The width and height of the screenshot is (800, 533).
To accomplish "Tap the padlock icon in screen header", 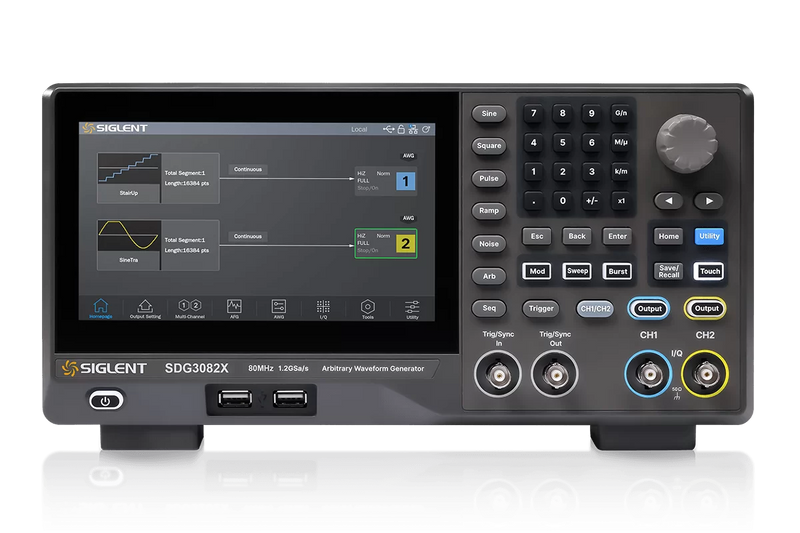I will [x=401, y=129].
